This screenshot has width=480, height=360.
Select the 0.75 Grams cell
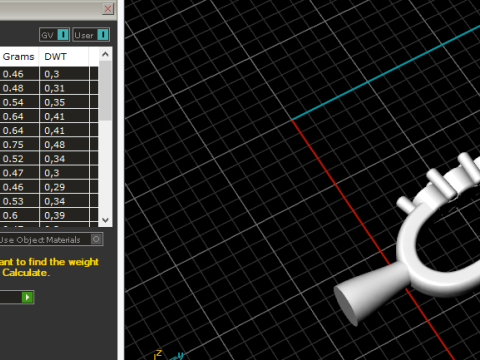point(19,144)
